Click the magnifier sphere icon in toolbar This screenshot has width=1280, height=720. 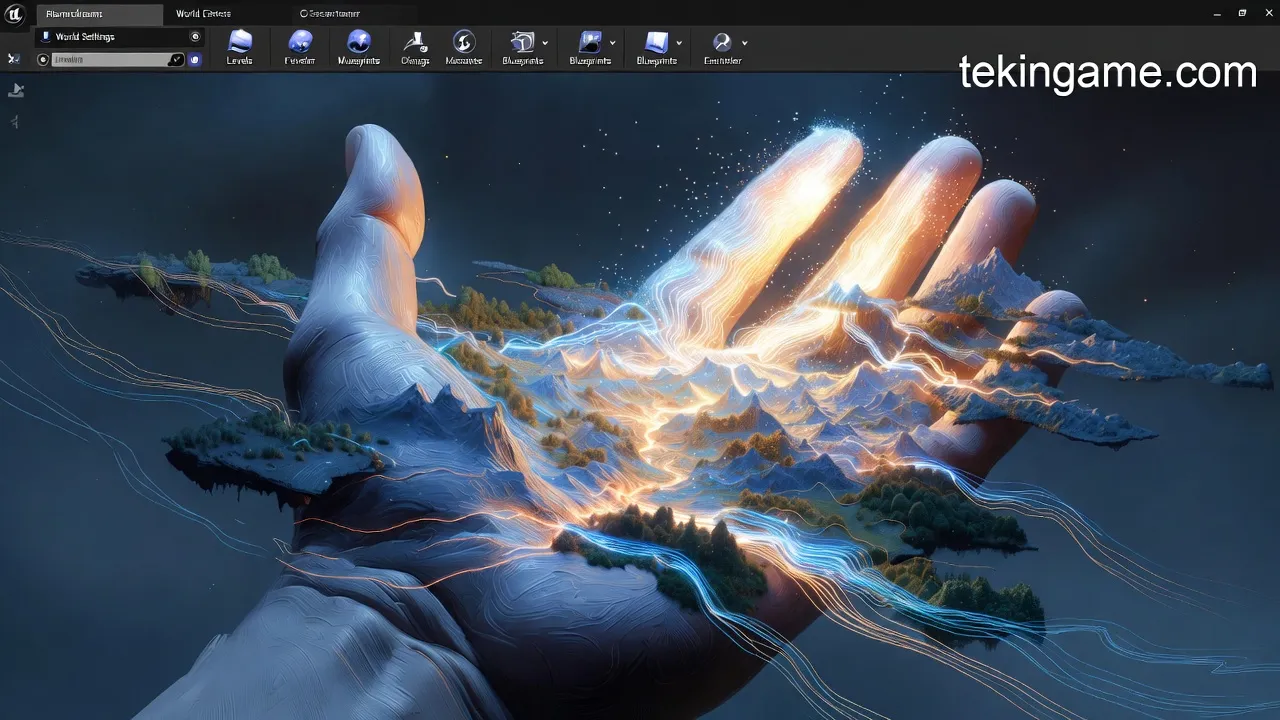(721, 42)
